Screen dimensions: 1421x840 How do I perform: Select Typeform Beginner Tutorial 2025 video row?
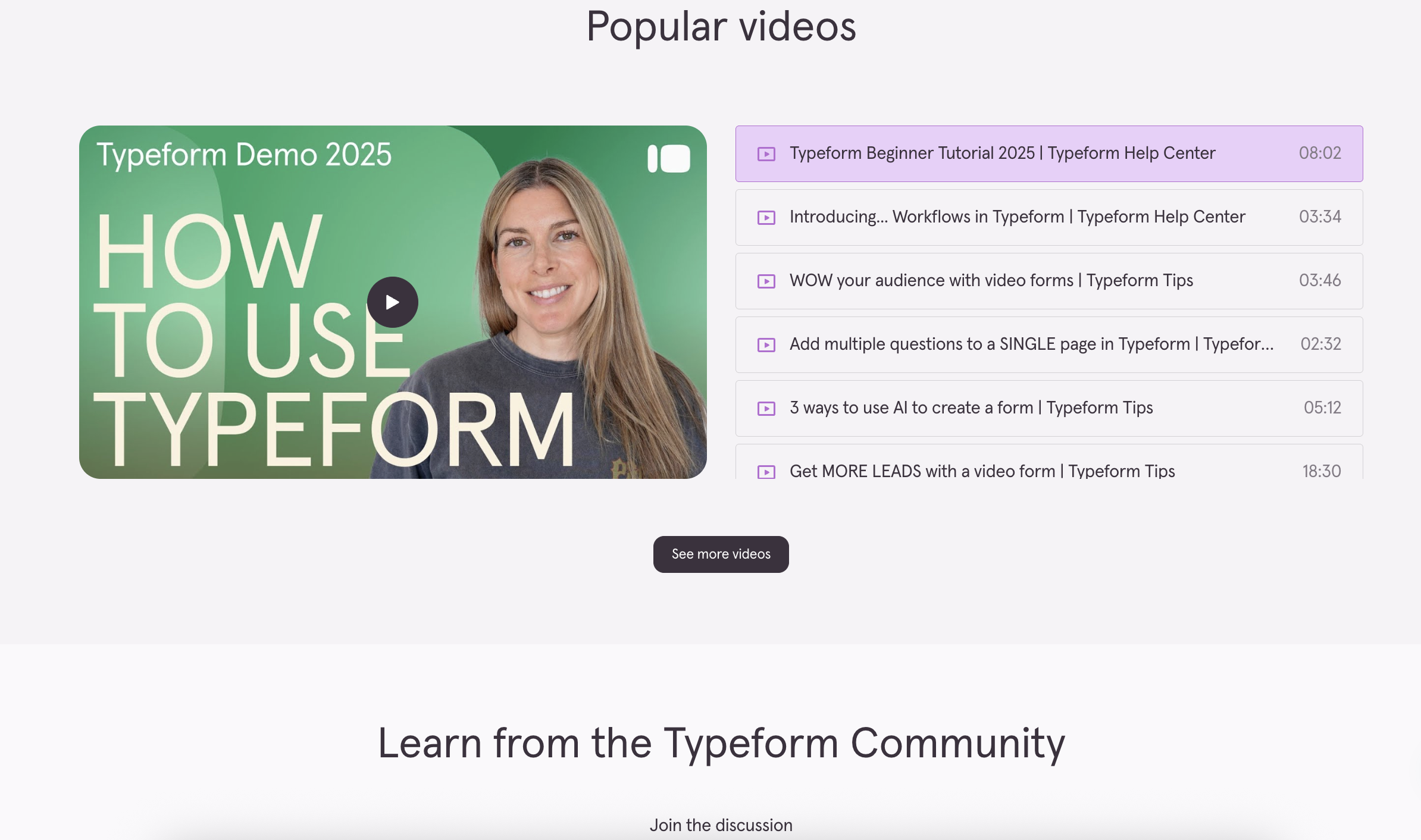(1049, 153)
